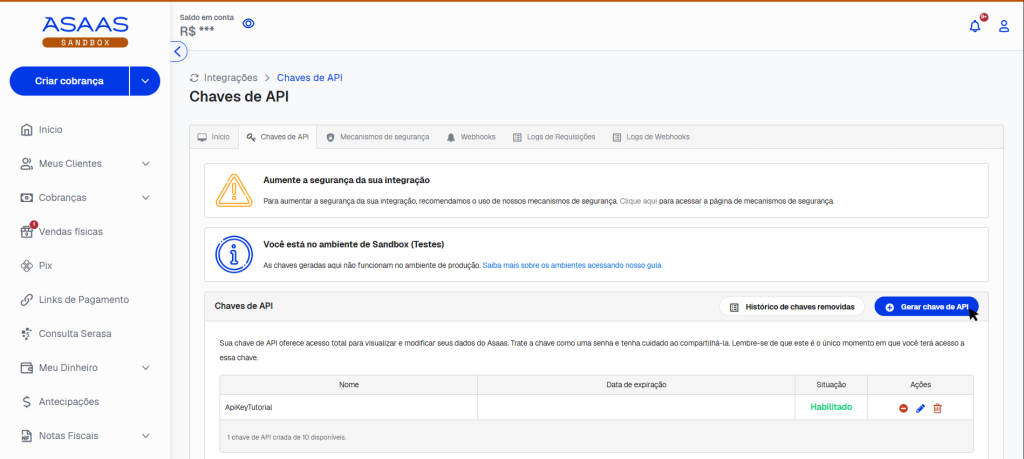The image size is (1024, 459).
Task: Click the Gerar chave de API button
Action: [926, 307]
